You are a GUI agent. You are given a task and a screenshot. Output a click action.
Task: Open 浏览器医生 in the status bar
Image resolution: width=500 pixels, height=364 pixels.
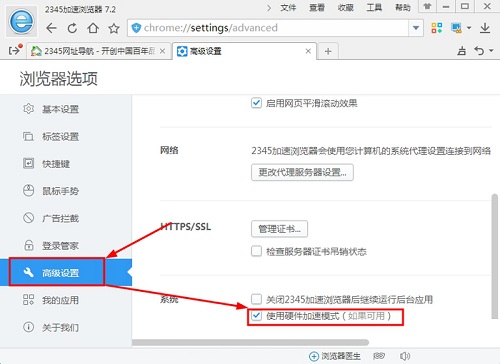pos(335,356)
